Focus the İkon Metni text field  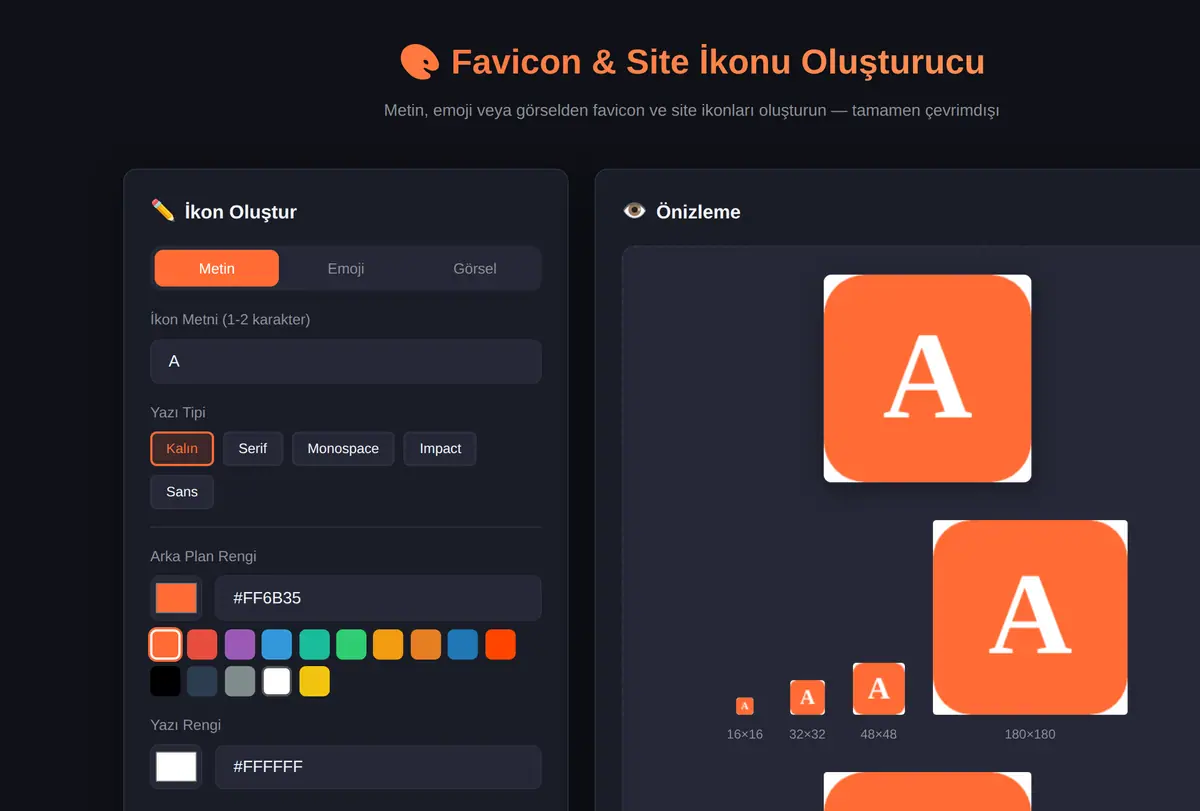[346, 361]
